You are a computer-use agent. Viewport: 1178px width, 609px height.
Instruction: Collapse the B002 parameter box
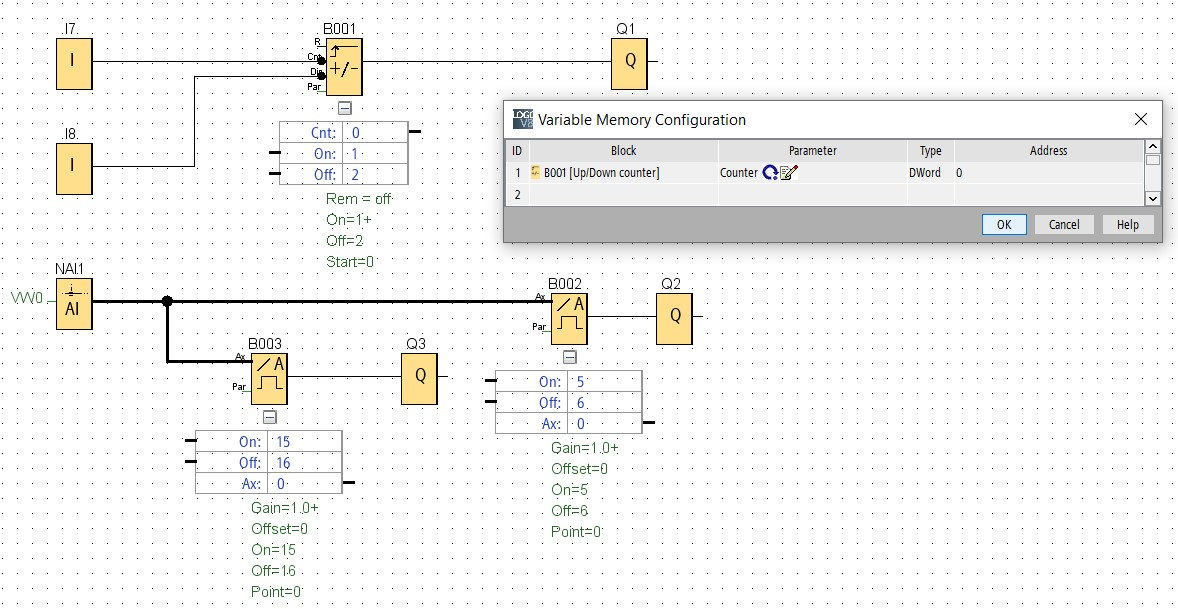pyautogui.click(x=569, y=357)
